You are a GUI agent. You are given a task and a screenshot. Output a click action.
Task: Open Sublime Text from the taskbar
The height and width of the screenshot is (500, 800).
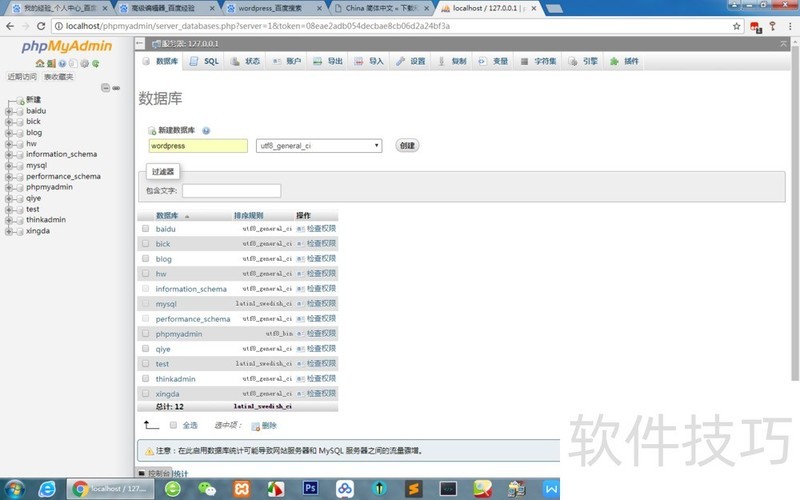click(x=414, y=489)
